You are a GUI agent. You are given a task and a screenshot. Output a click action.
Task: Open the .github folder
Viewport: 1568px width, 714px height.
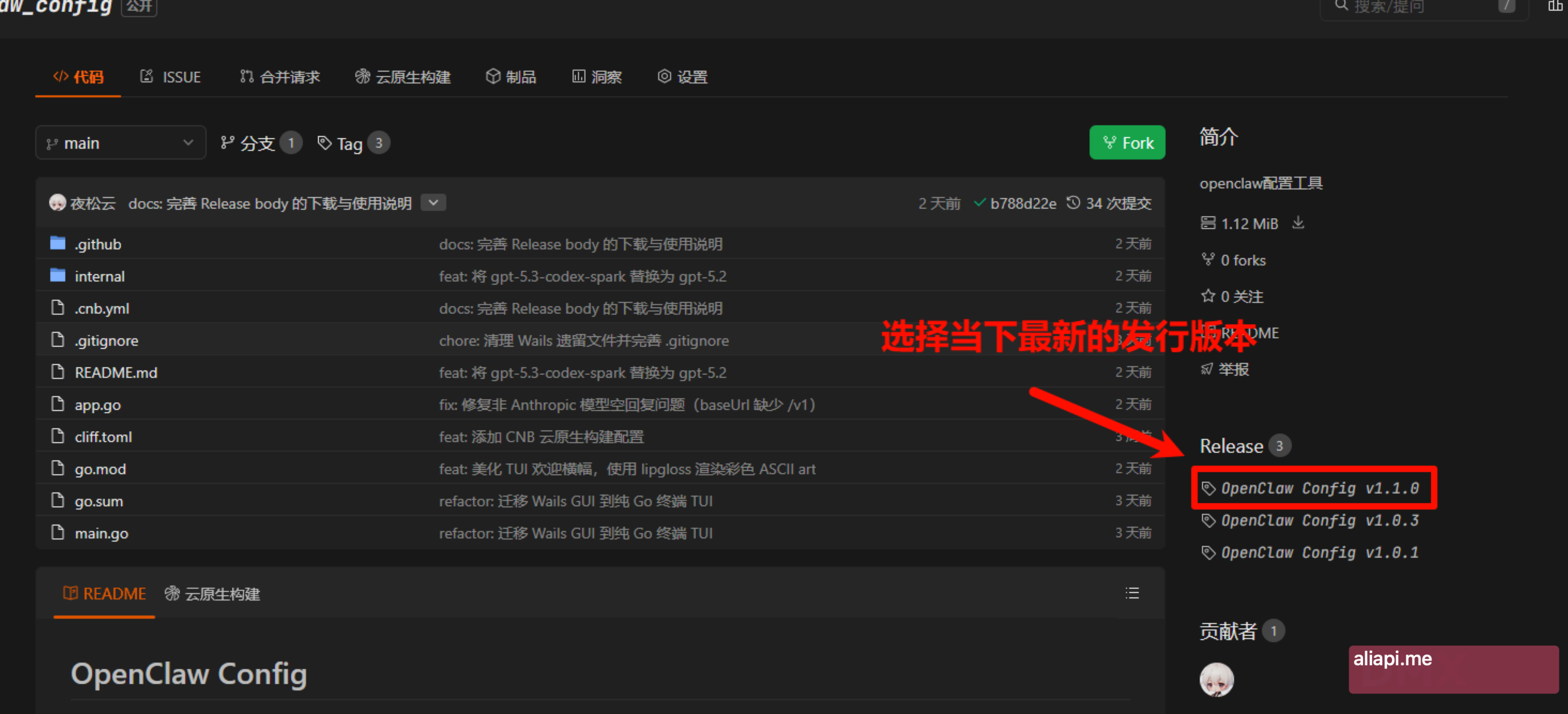(97, 244)
